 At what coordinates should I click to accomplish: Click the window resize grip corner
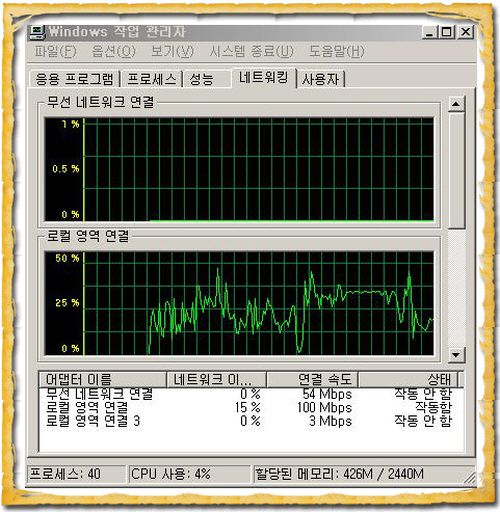point(471,478)
